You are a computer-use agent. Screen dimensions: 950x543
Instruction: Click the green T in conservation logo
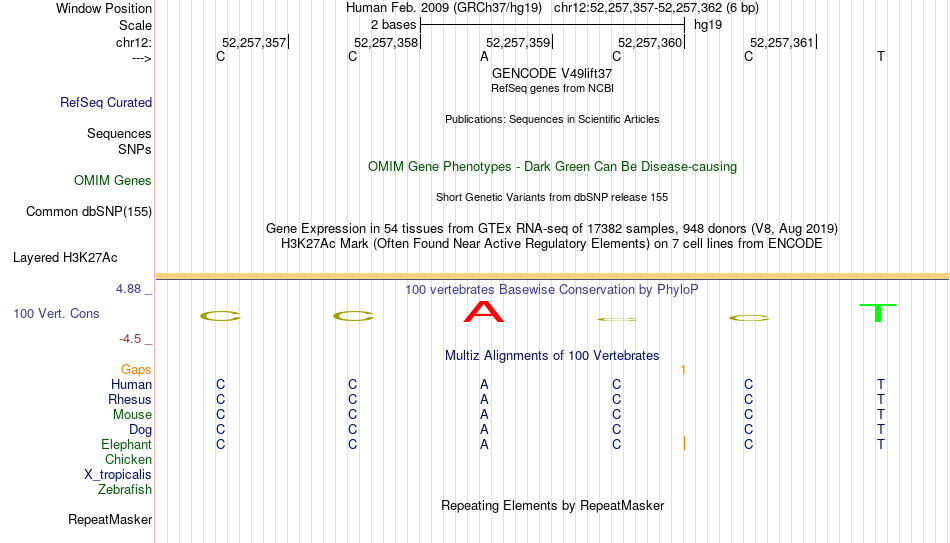tap(877, 313)
